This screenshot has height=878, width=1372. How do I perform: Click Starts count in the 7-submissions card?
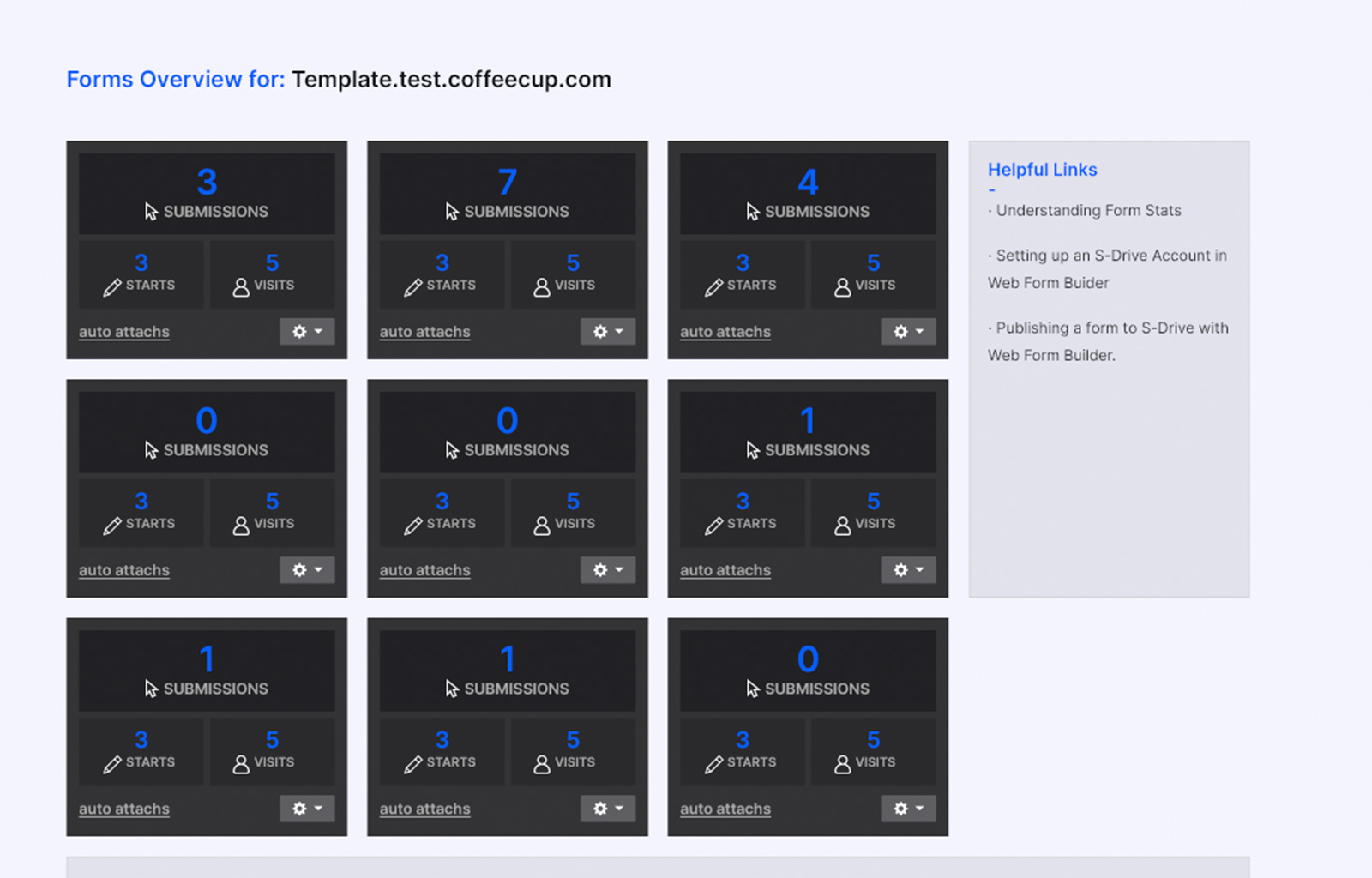pyautogui.click(x=442, y=262)
